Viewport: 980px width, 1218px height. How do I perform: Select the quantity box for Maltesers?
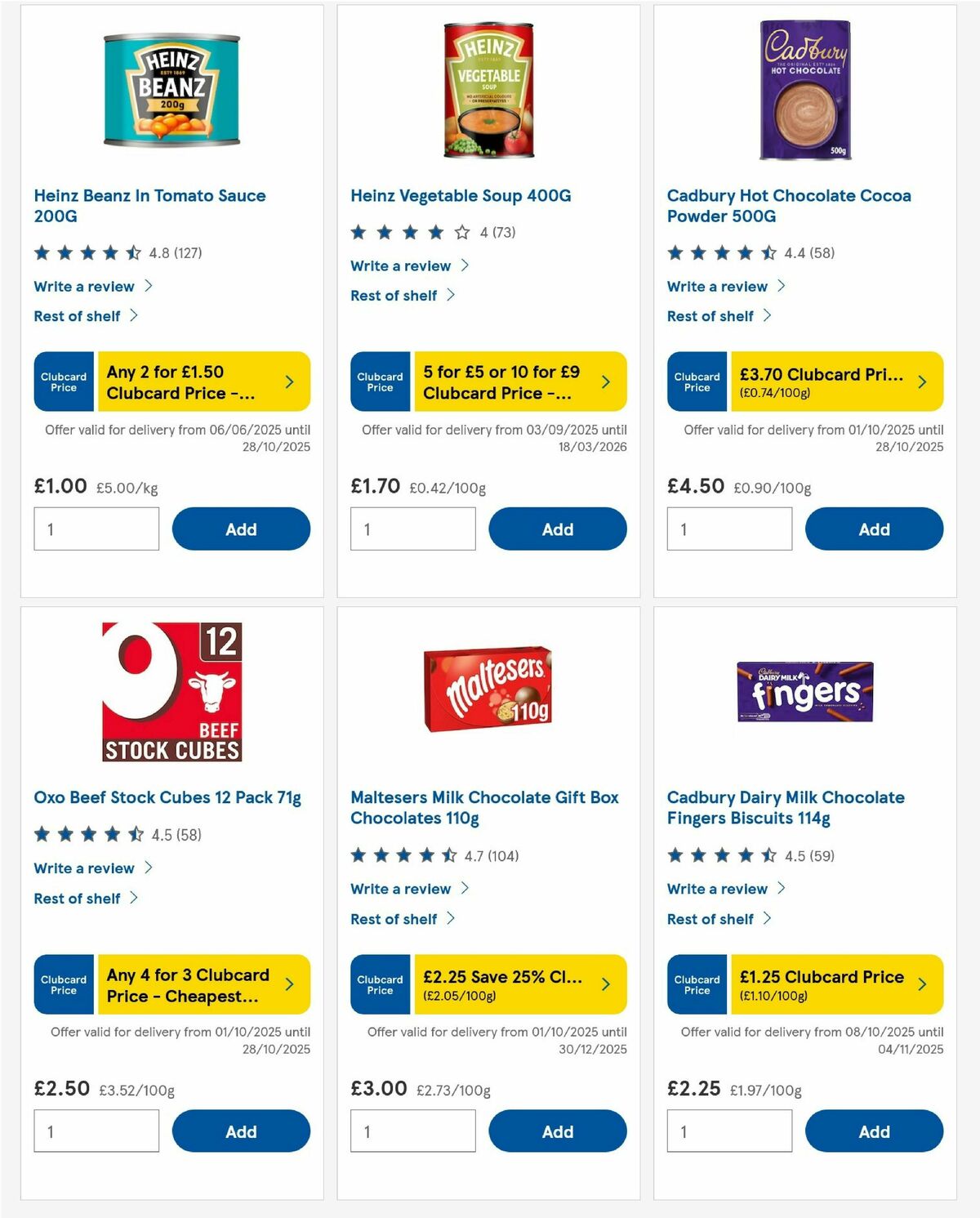click(412, 1131)
